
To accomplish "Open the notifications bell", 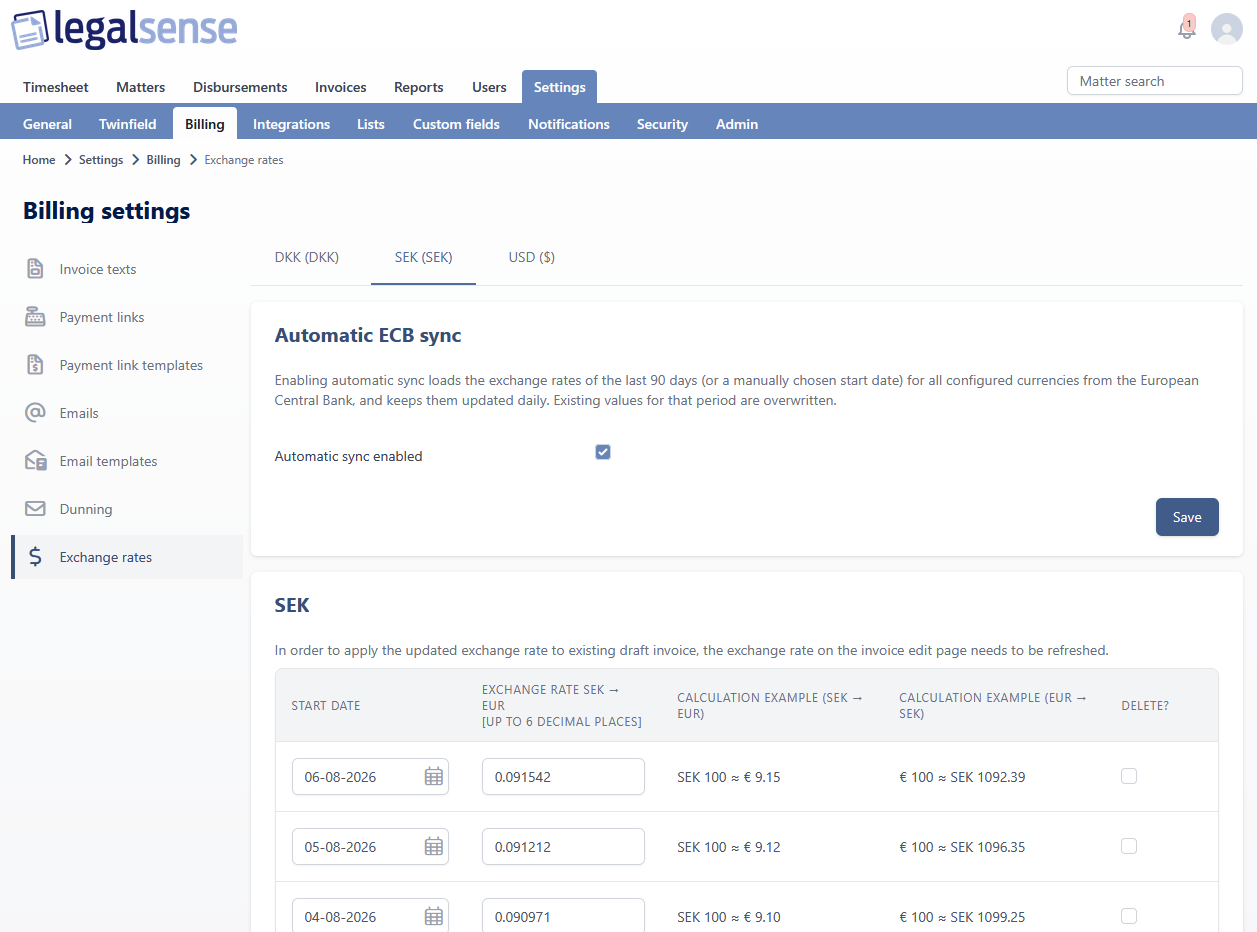I will coord(1187,28).
